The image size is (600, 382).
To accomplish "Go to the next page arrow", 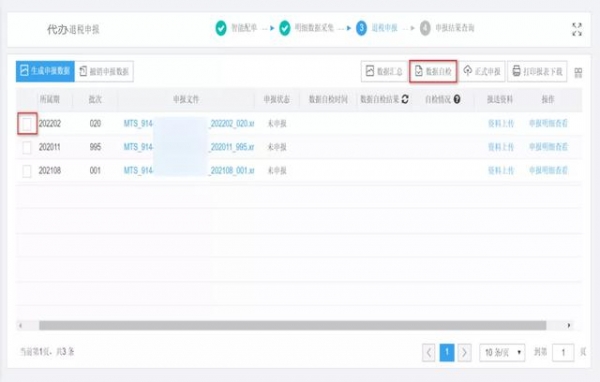I will click(464, 352).
